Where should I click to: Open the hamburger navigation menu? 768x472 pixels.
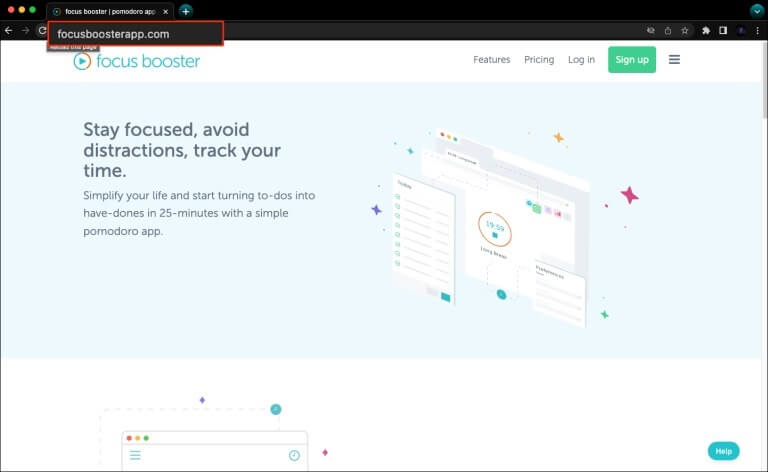[x=674, y=60]
